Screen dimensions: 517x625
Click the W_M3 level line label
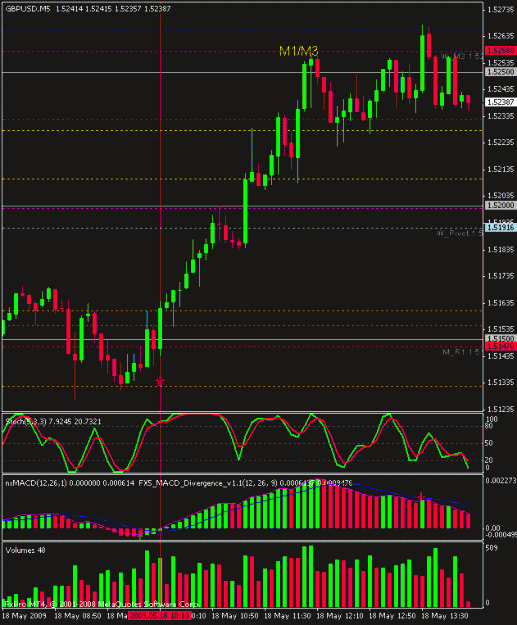pyautogui.click(x=462, y=57)
